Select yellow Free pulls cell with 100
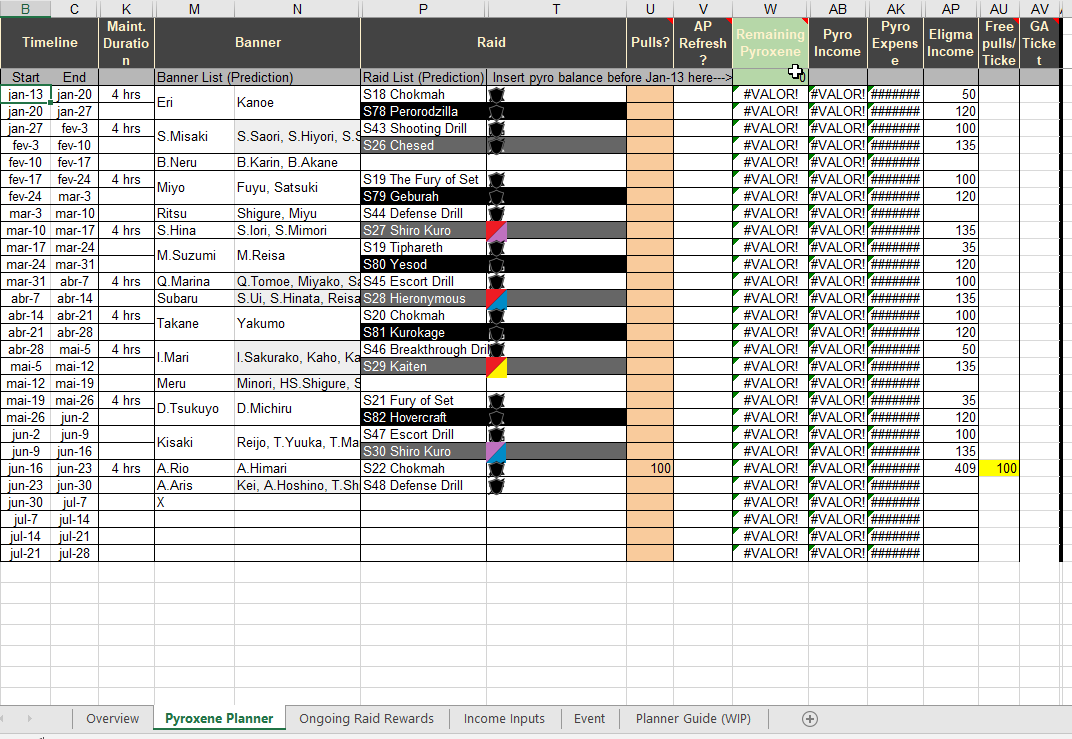The height and width of the screenshot is (739, 1072). pyautogui.click(x=999, y=468)
